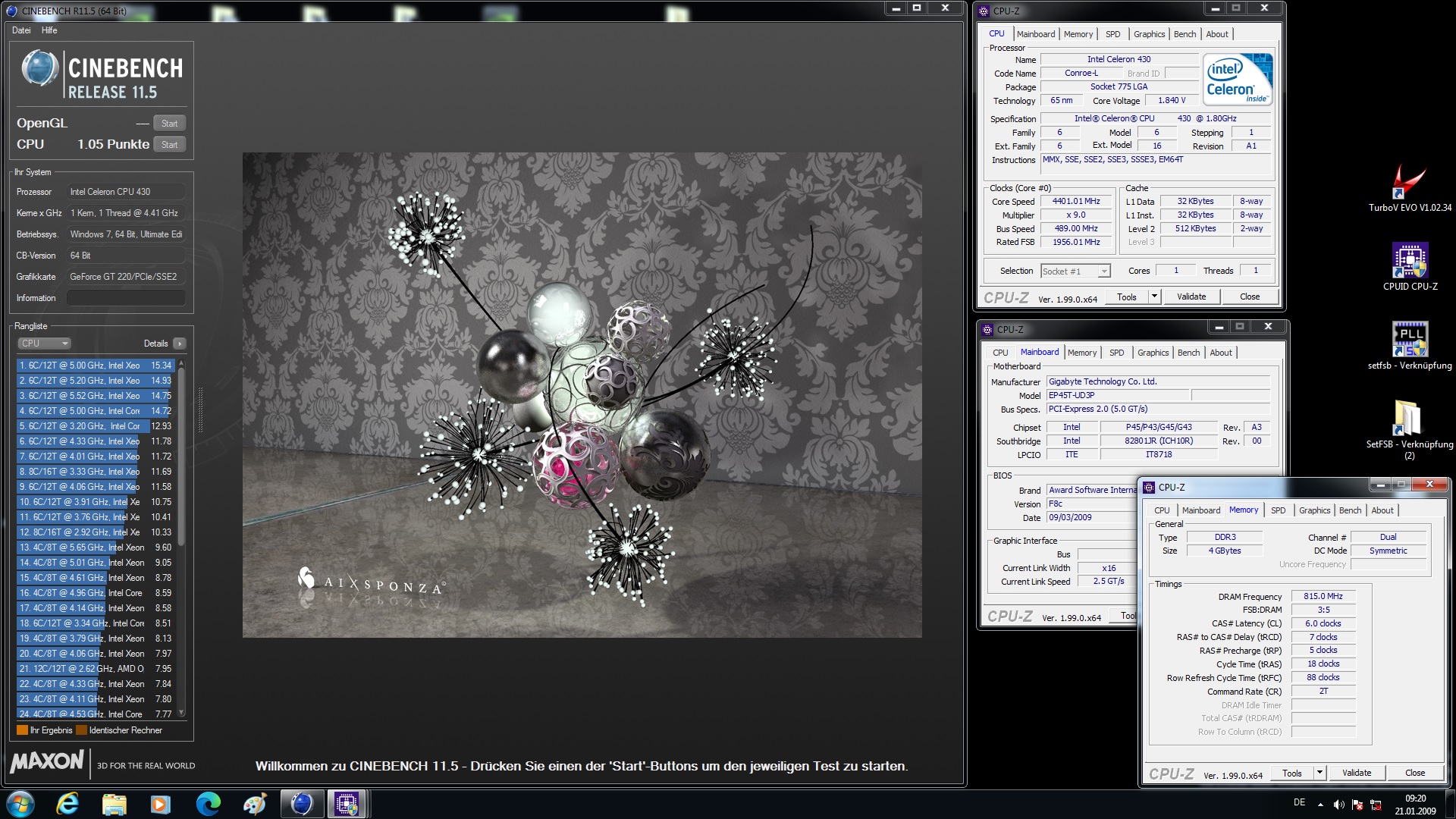Viewport: 1456px width, 819px height.
Task: Click scroll-down arrow of the ranking list
Action: point(181,713)
